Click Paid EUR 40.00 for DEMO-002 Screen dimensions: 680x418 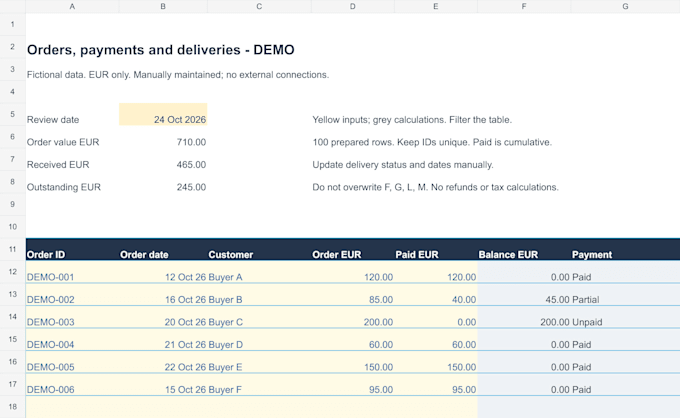click(464, 300)
